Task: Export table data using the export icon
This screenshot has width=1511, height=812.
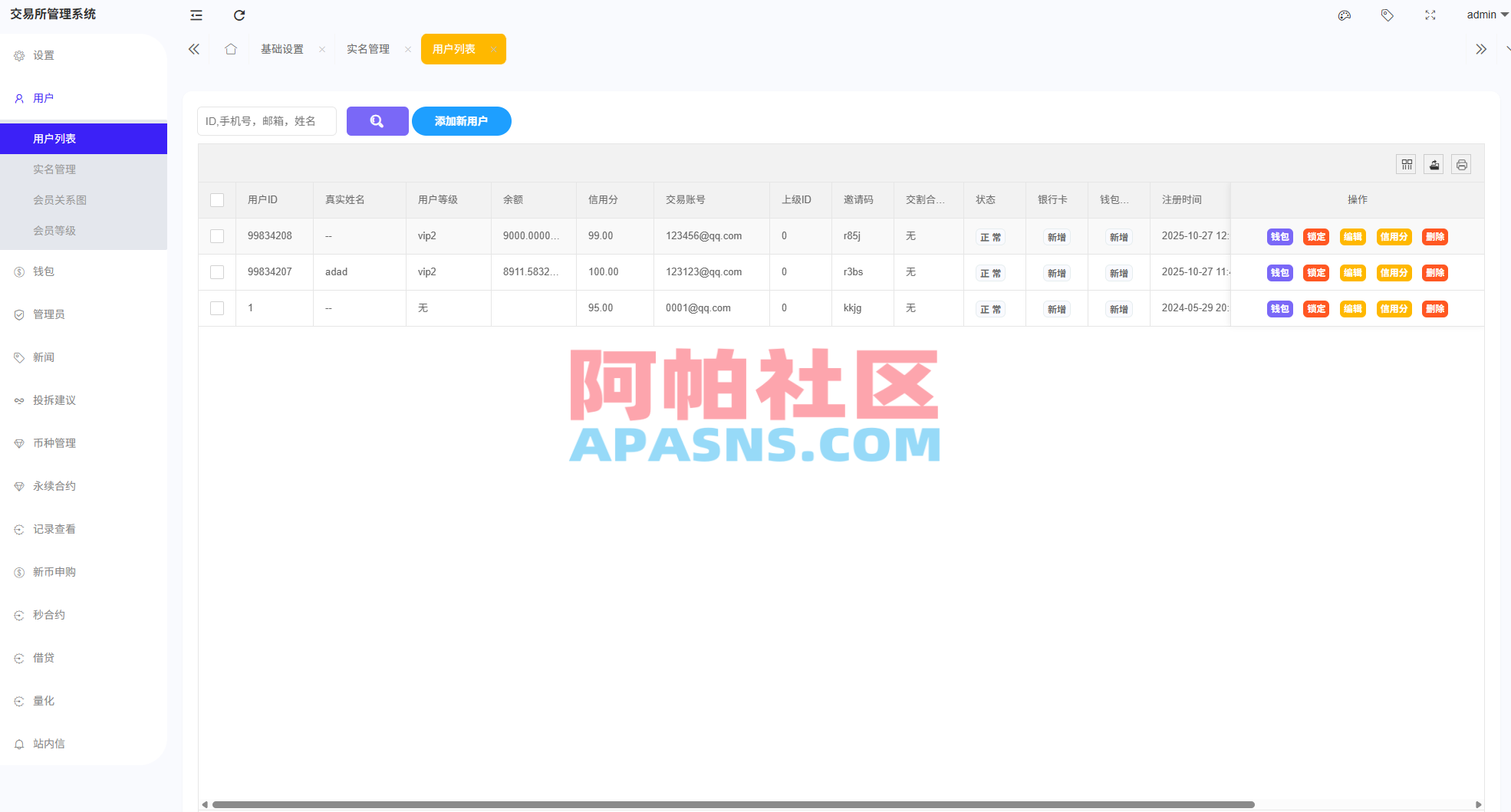Action: [x=1434, y=163]
